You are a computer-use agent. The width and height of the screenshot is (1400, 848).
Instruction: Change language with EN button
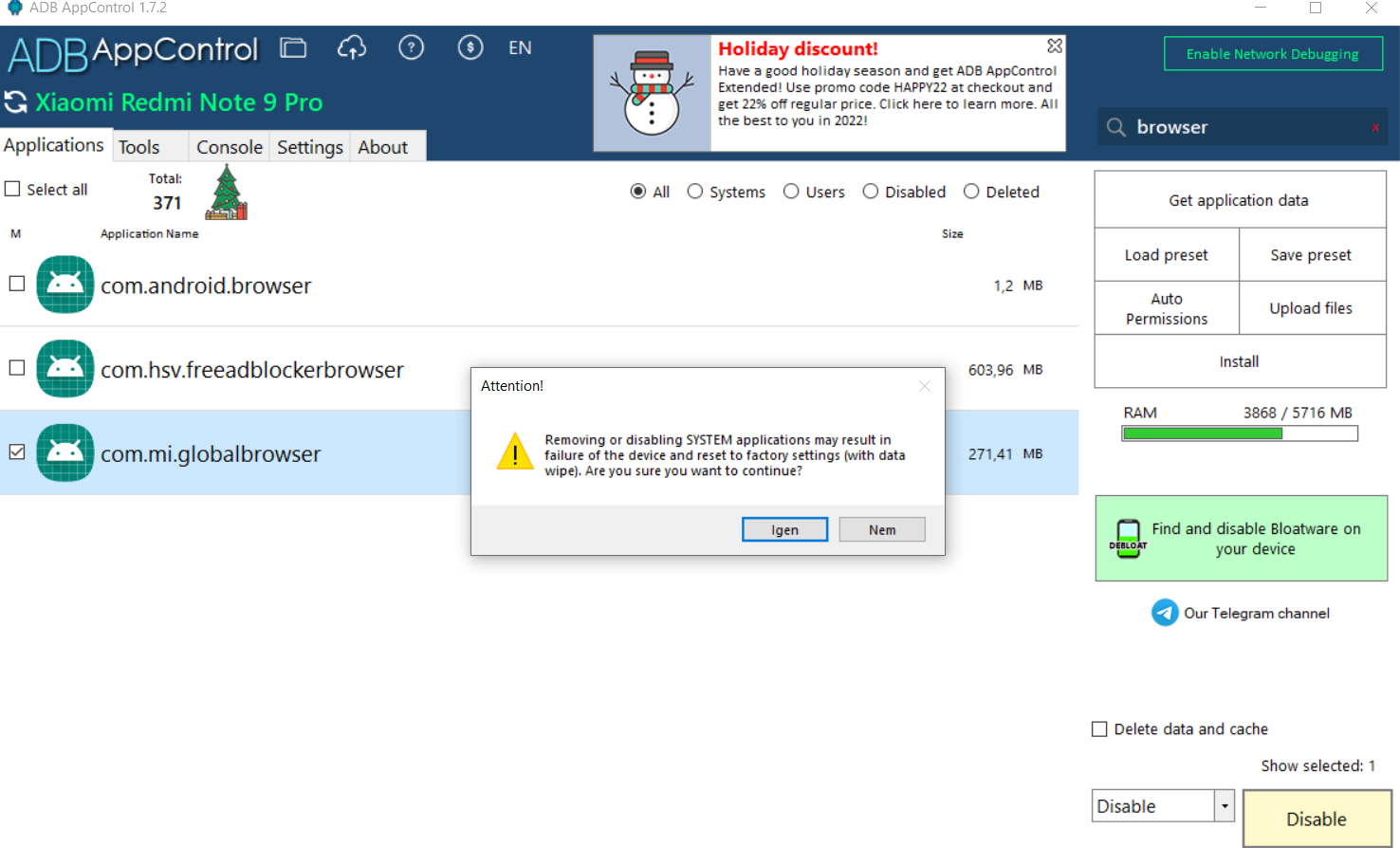520,47
